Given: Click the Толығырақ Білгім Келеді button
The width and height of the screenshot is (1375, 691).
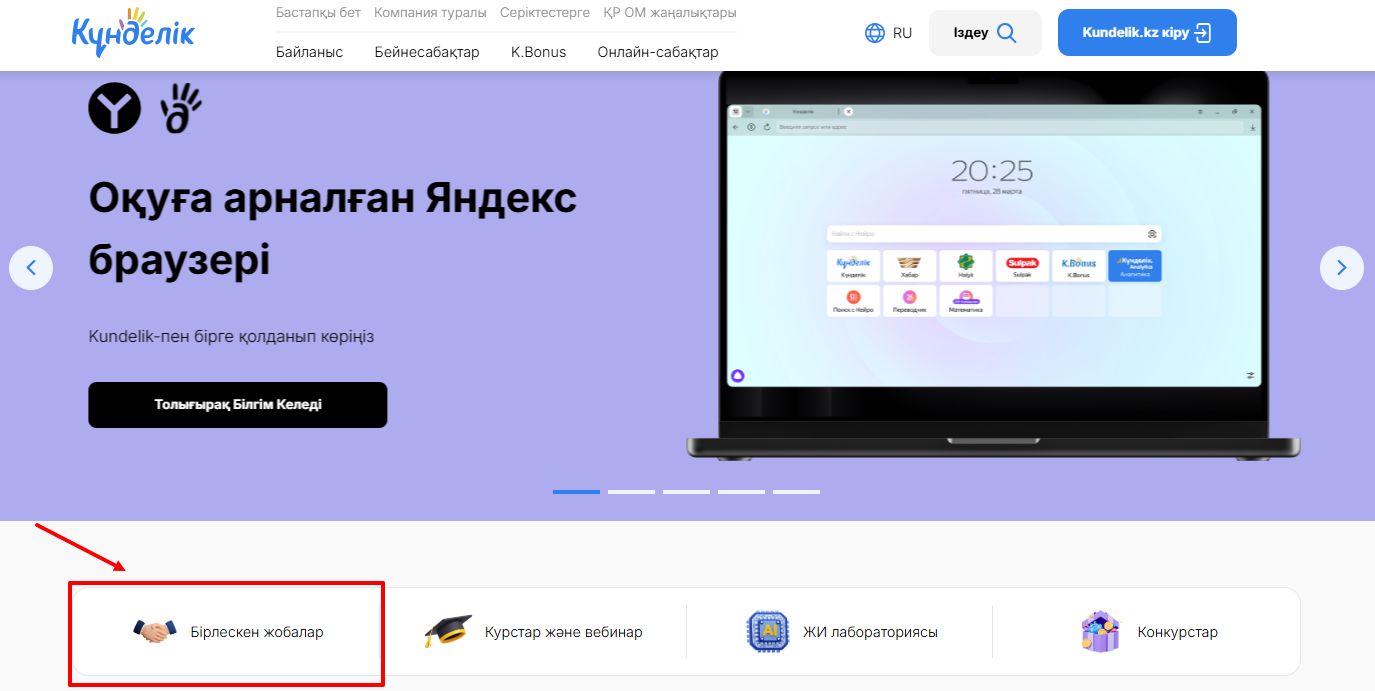Looking at the screenshot, I should click(x=237, y=405).
